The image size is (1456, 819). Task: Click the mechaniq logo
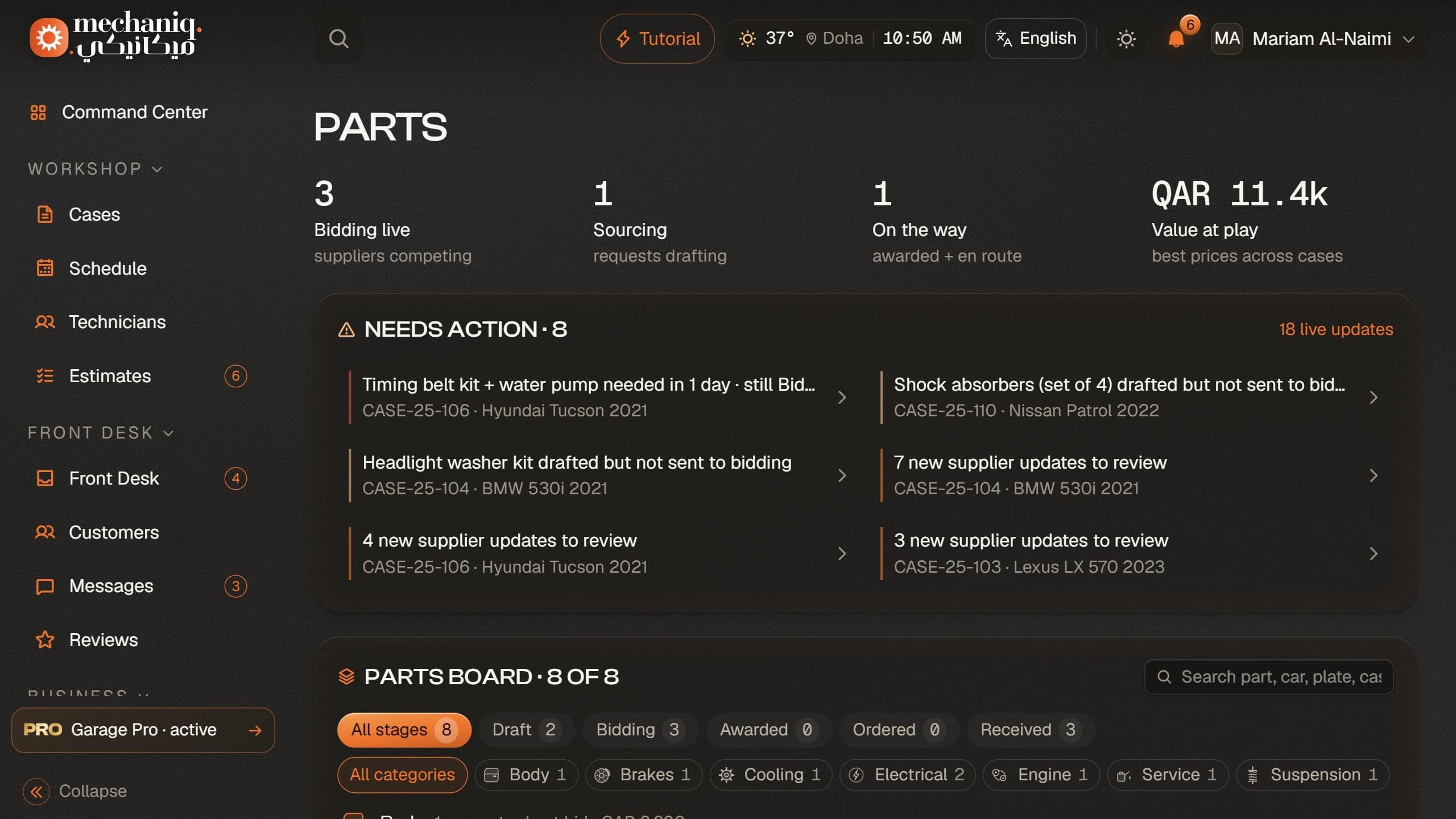point(115,36)
